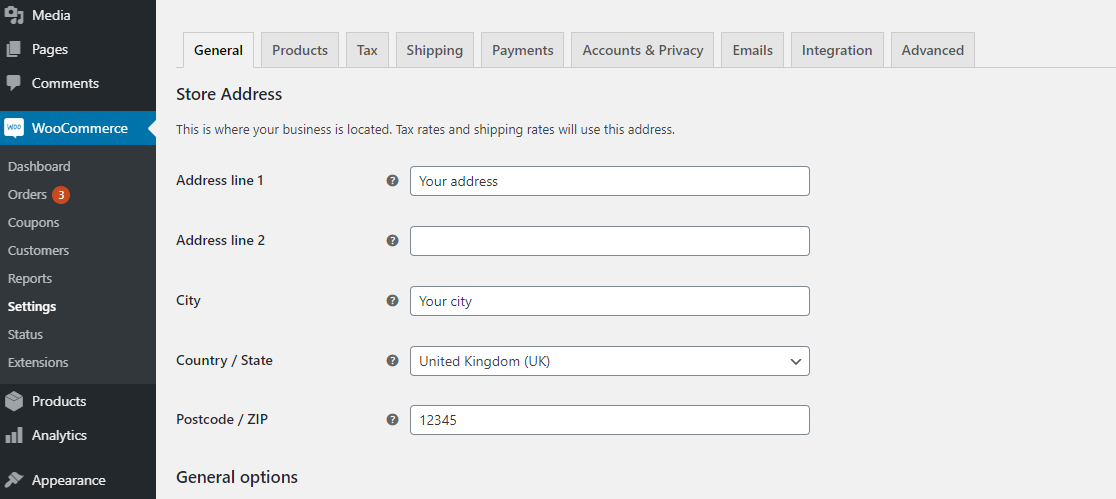Expand the Country / State dropdown
The height and width of the screenshot is (499, 1116).
pos(610,361)
